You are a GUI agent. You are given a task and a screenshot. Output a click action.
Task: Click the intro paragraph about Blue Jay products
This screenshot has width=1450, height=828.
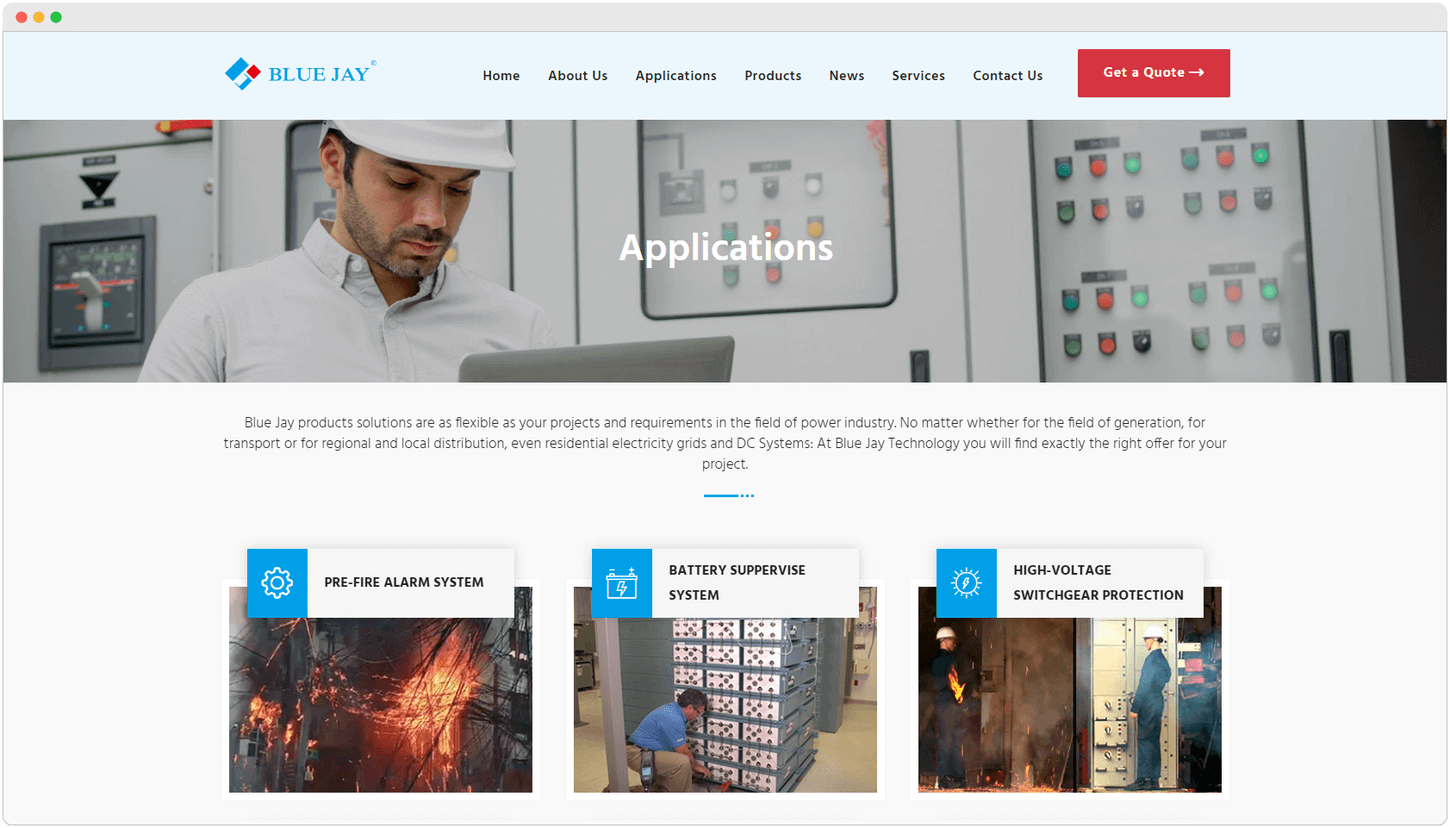click(725, 443)
